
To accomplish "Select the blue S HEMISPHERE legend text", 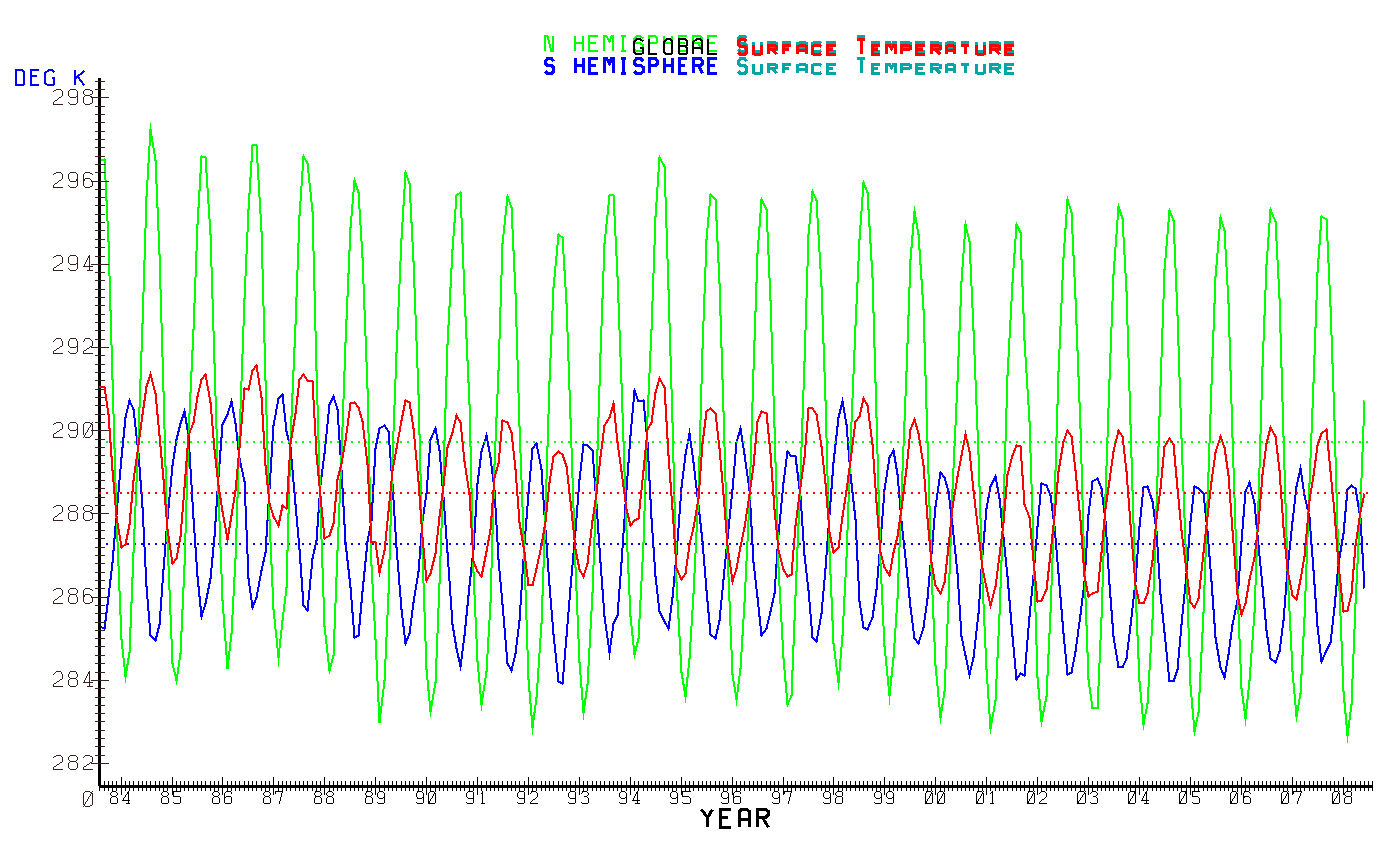I will point(630,67).
